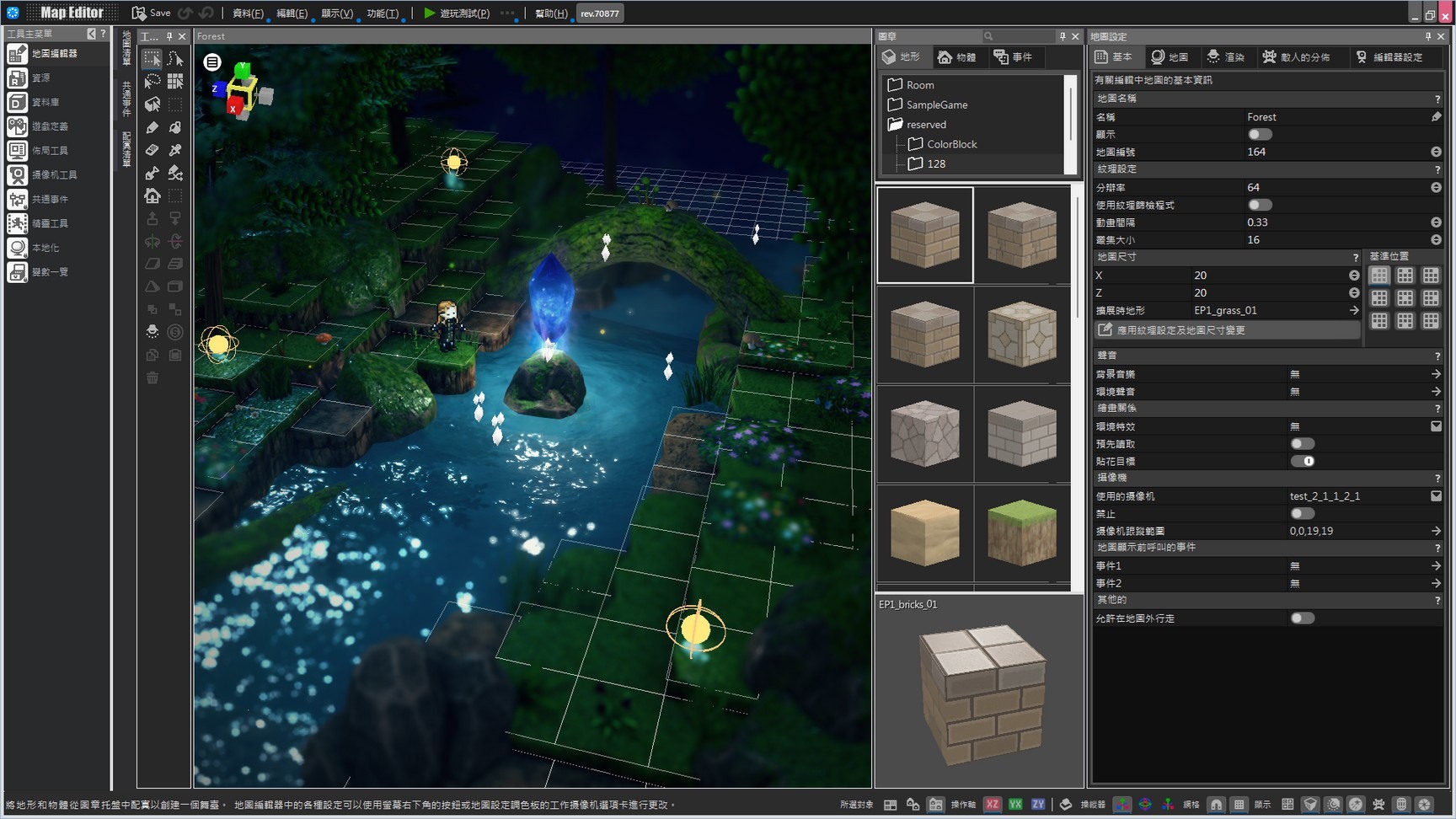Click the lasso selection tool icon
1456x819 pixels.
pyautogui.click(x=153, y=81)
